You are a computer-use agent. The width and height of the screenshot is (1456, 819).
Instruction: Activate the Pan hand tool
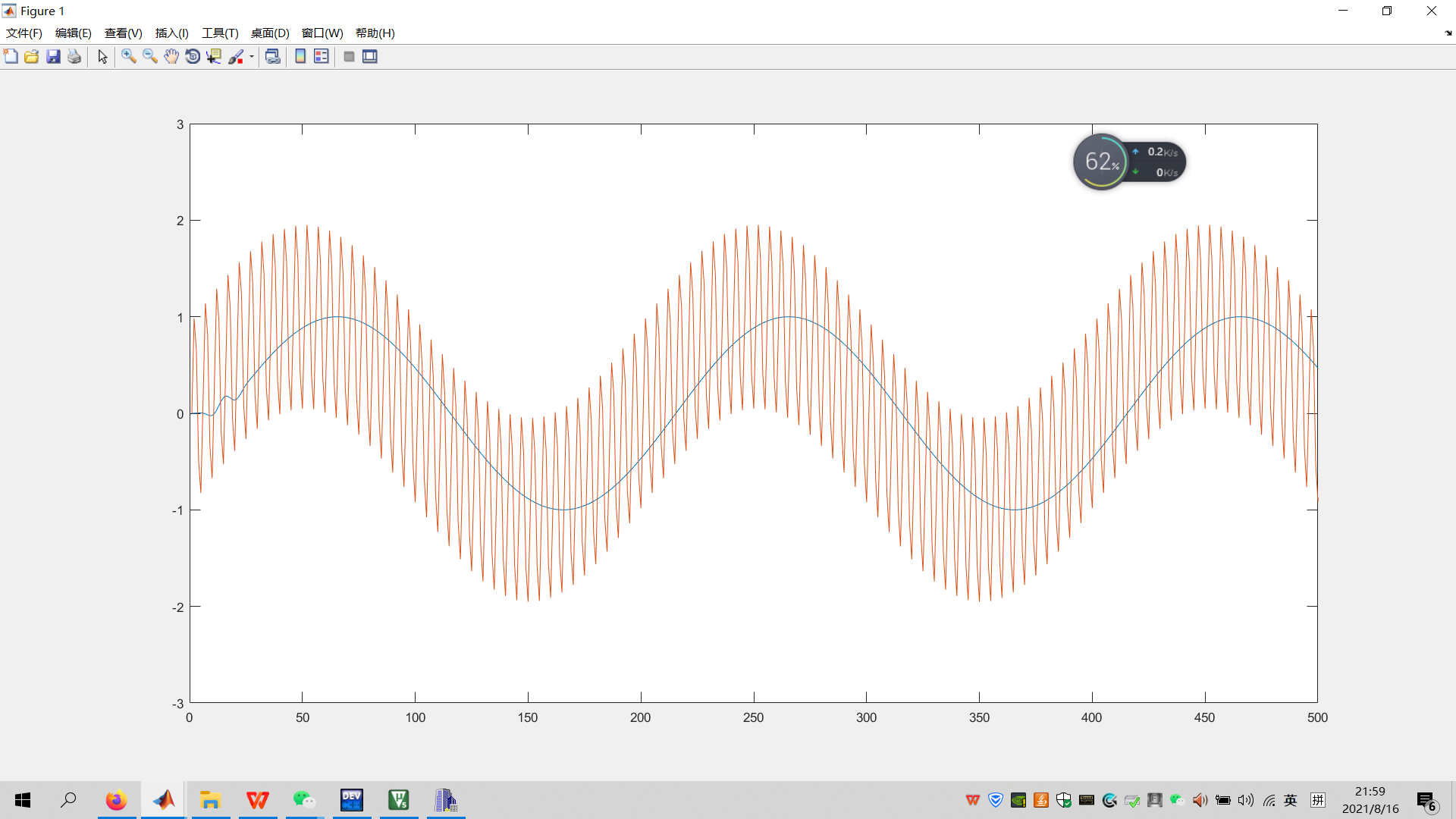point(171,57)
